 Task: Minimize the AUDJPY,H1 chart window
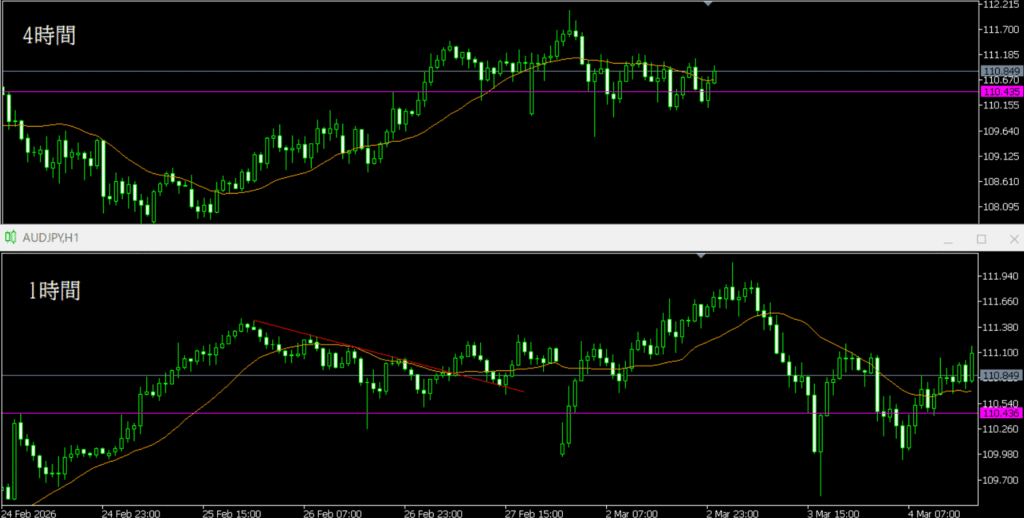tap(950, 239)
